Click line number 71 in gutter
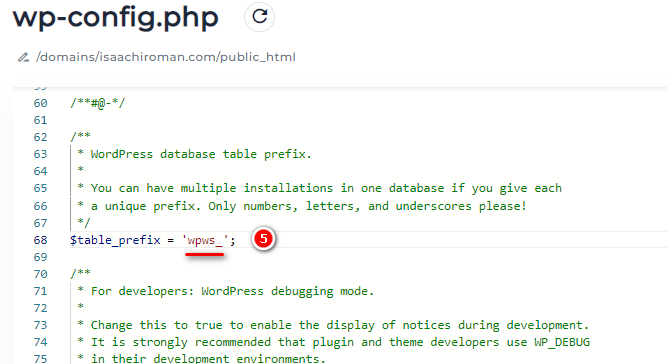667x364 pixels. pyautogui.click(x=40, y=291)
